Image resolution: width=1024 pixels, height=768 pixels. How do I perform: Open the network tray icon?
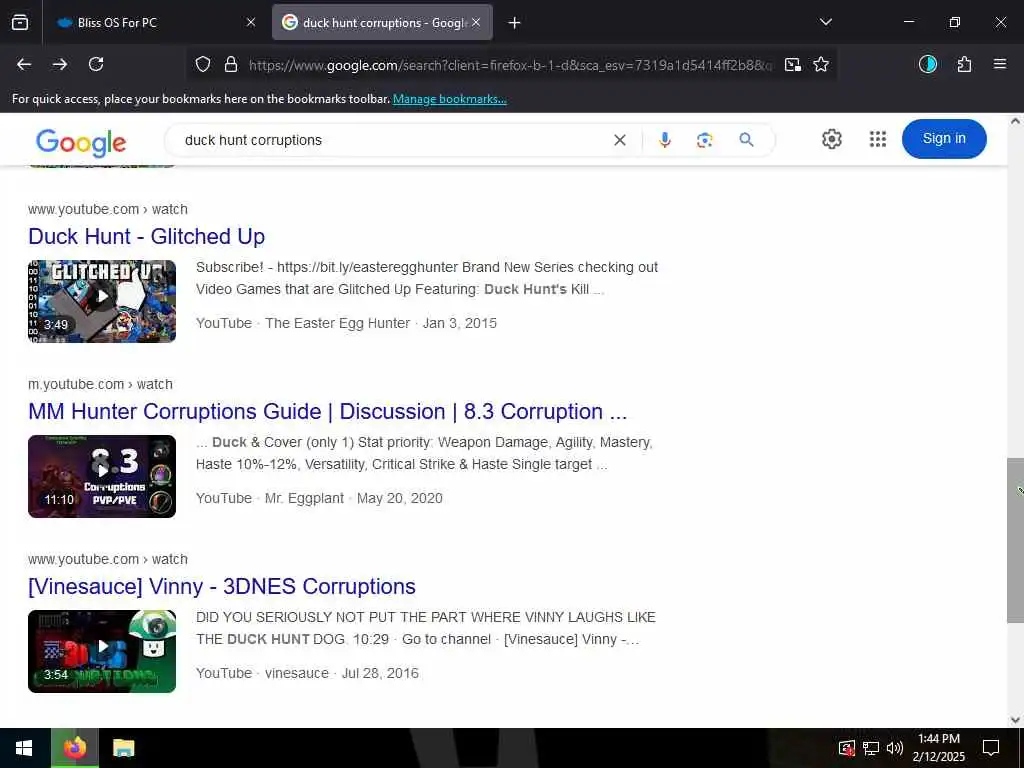coord(871,748)
